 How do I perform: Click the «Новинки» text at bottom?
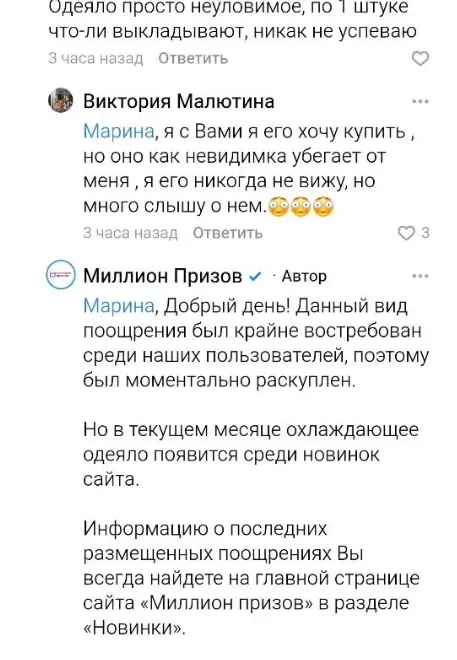(x=134, y=628)
